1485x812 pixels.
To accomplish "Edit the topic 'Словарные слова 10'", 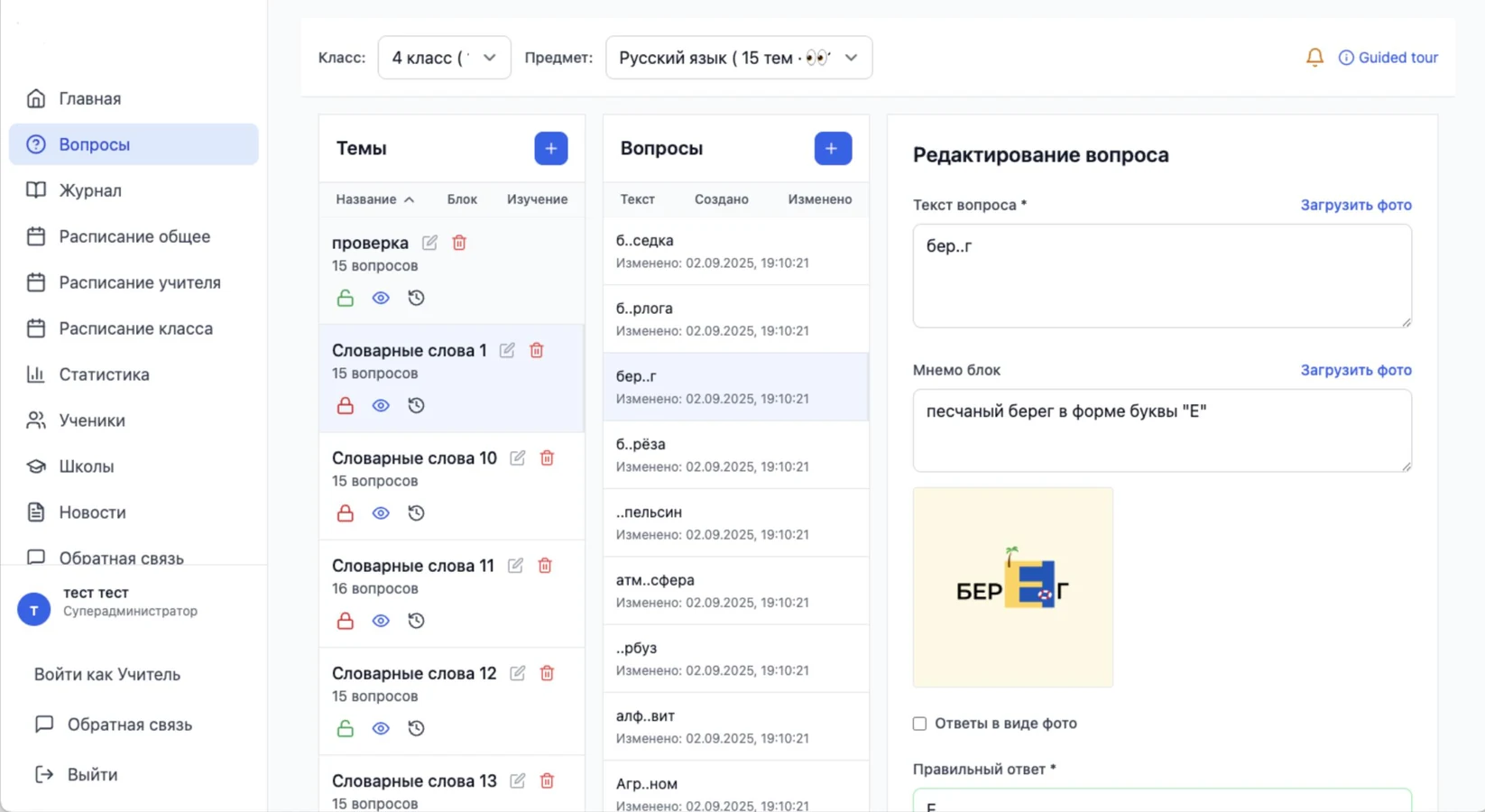I will (x=517, y=458).
